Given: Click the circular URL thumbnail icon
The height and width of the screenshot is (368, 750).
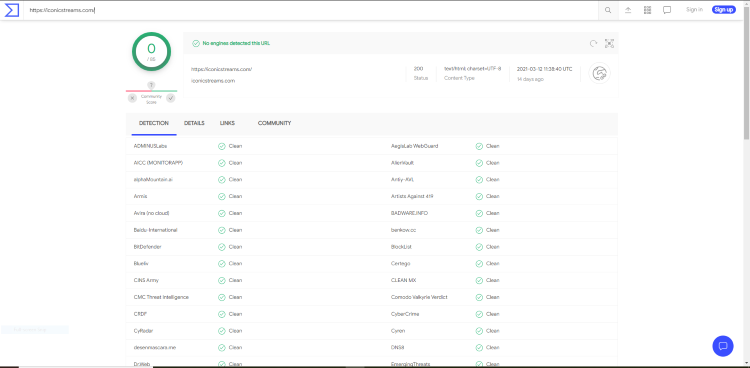Looking at the screenshot, I should (599, 73).
